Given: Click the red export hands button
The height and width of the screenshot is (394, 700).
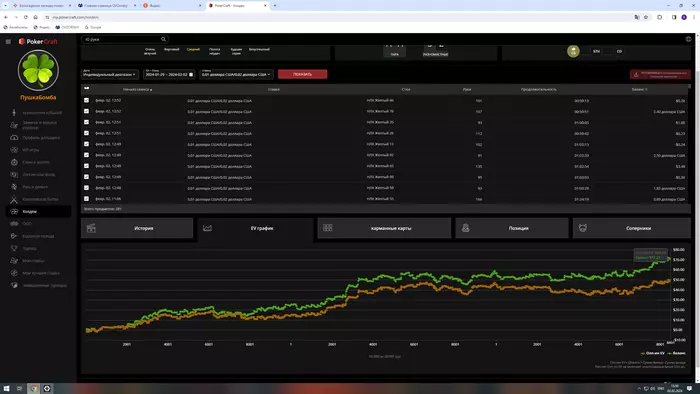Looking at the screenshot, I should pyautogui.click(x=660, y=75).
